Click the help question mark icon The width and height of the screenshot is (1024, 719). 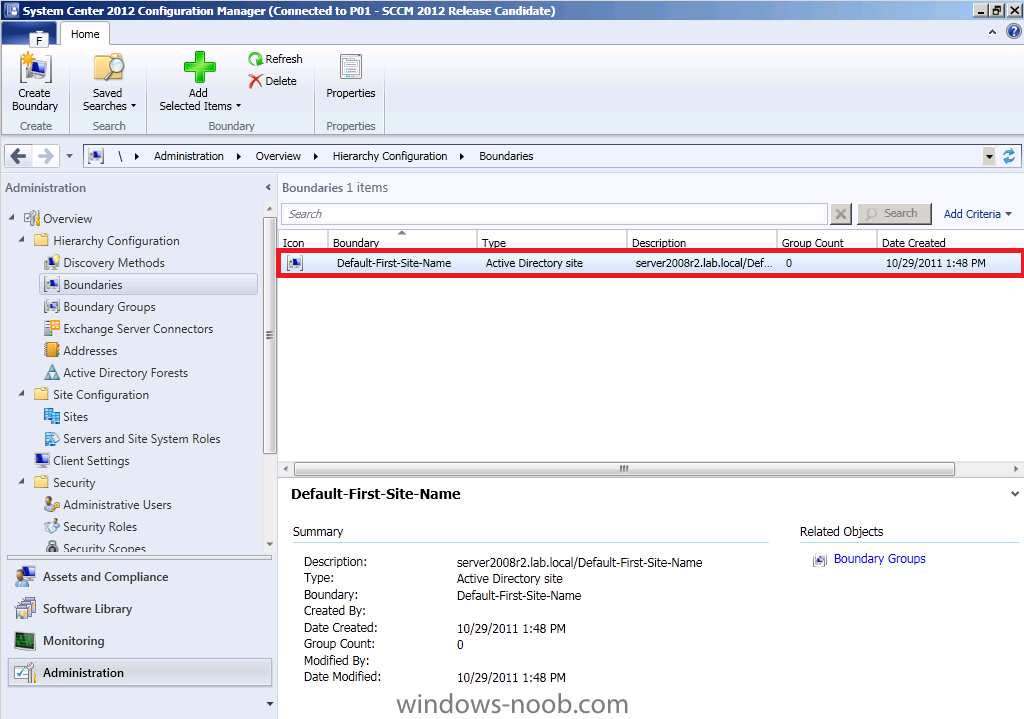click(x=1013, y=31)
